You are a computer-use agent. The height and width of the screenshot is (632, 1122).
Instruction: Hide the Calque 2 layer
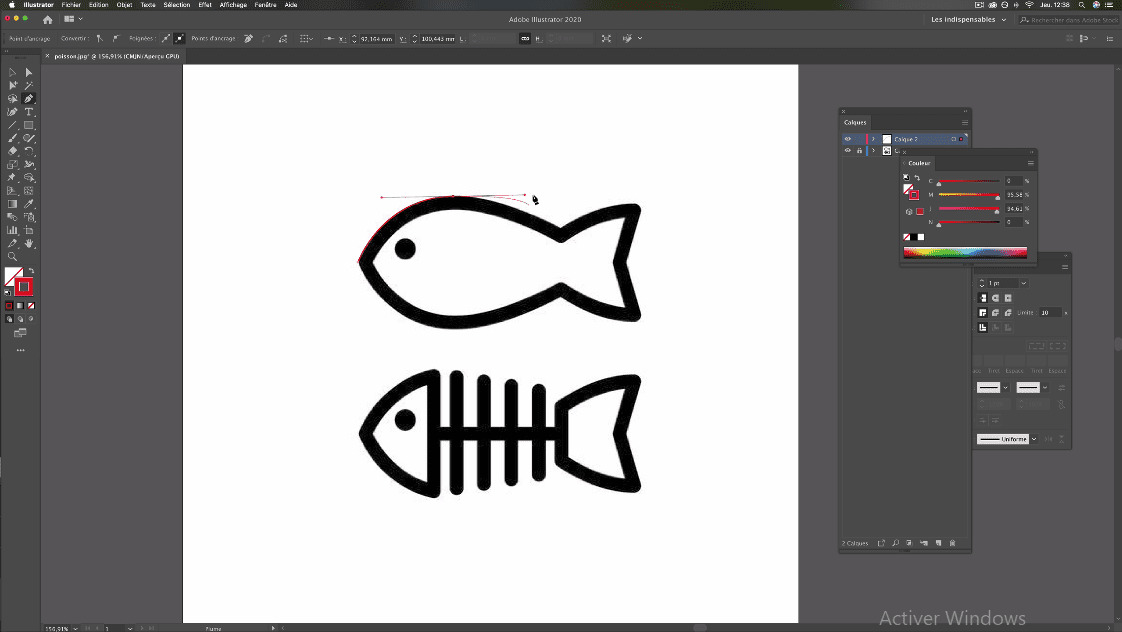[x=848, y=139]
